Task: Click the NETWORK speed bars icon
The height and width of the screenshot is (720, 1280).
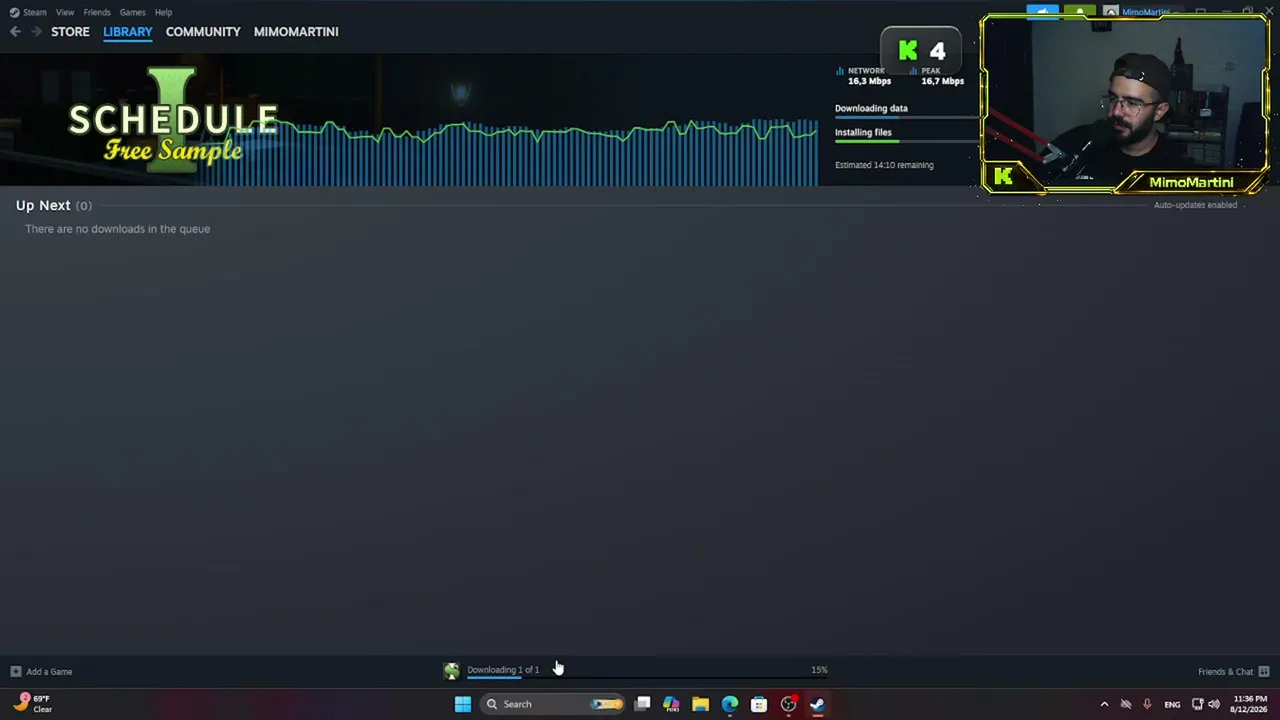Action: coord(840,71)
